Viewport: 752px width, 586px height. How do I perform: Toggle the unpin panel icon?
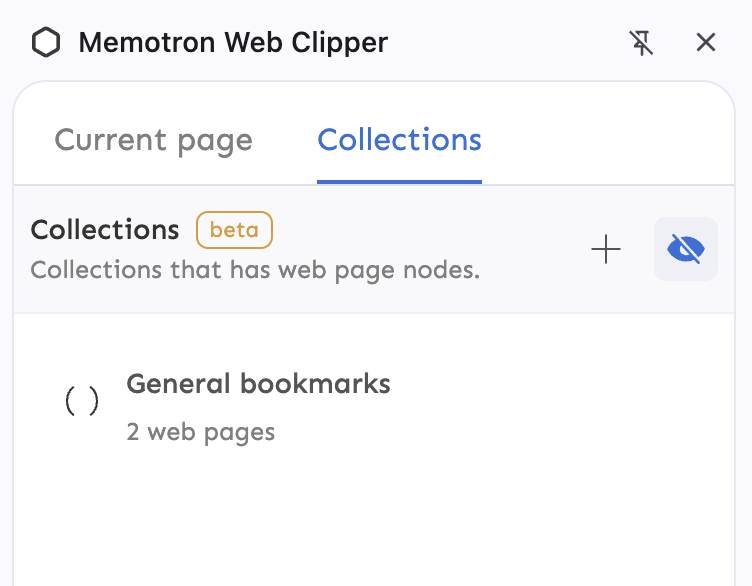pos(641,43)
